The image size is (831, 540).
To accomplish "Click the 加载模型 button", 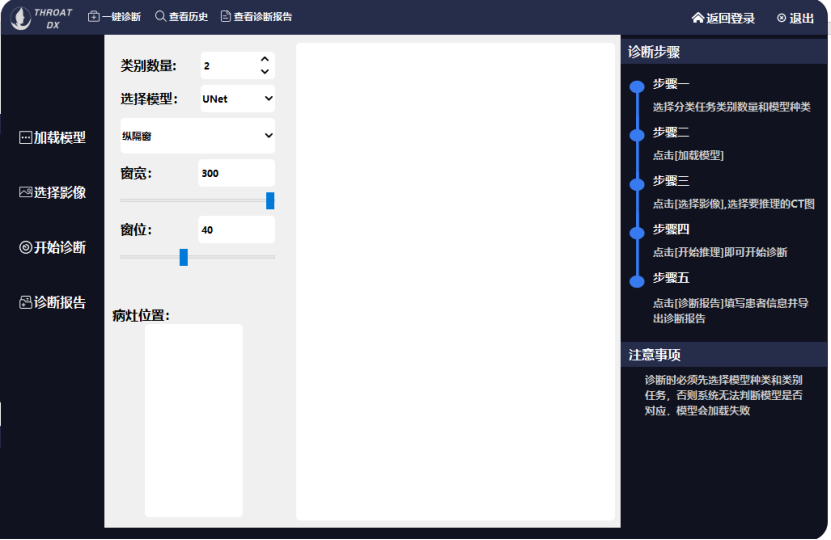I will point(52,138).
